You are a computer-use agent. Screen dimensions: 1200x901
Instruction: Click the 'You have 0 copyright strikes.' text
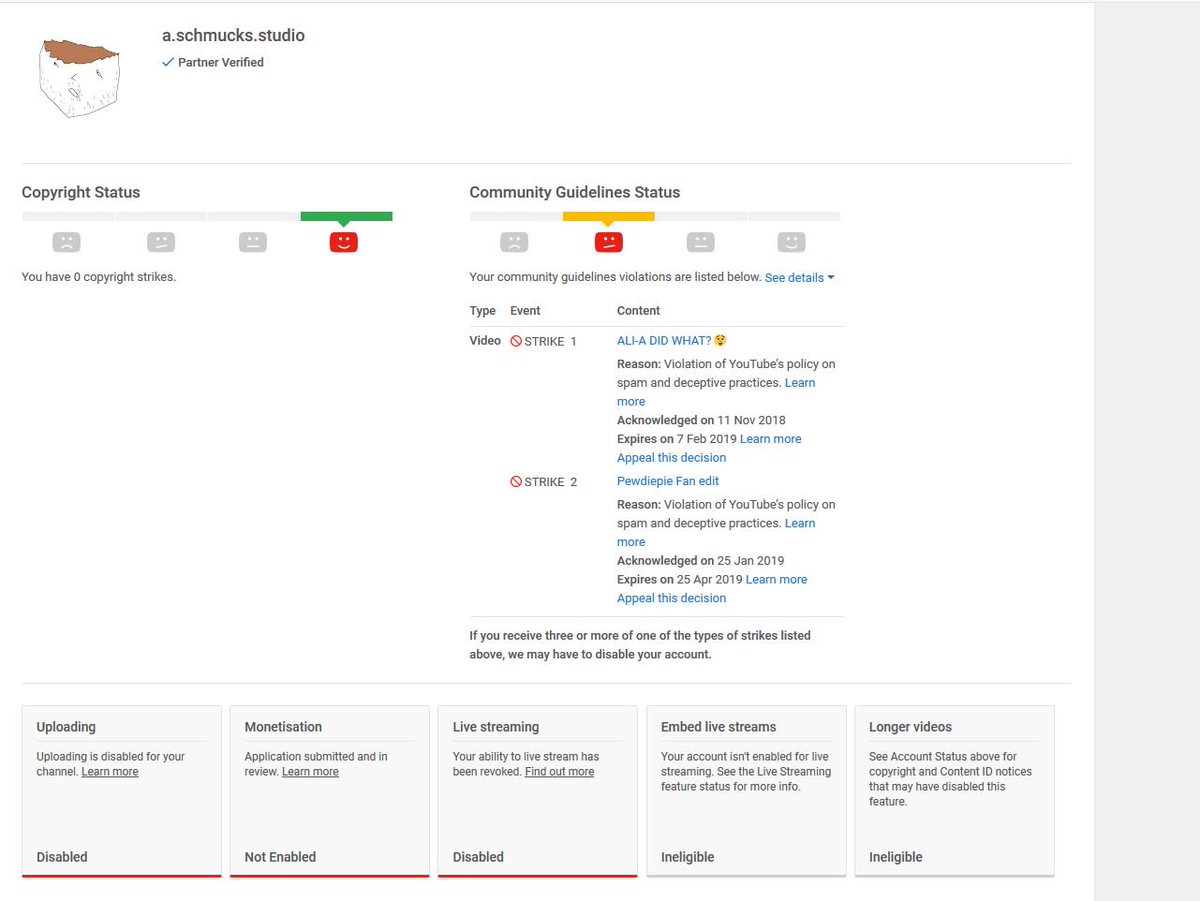[x=99, y=277]
